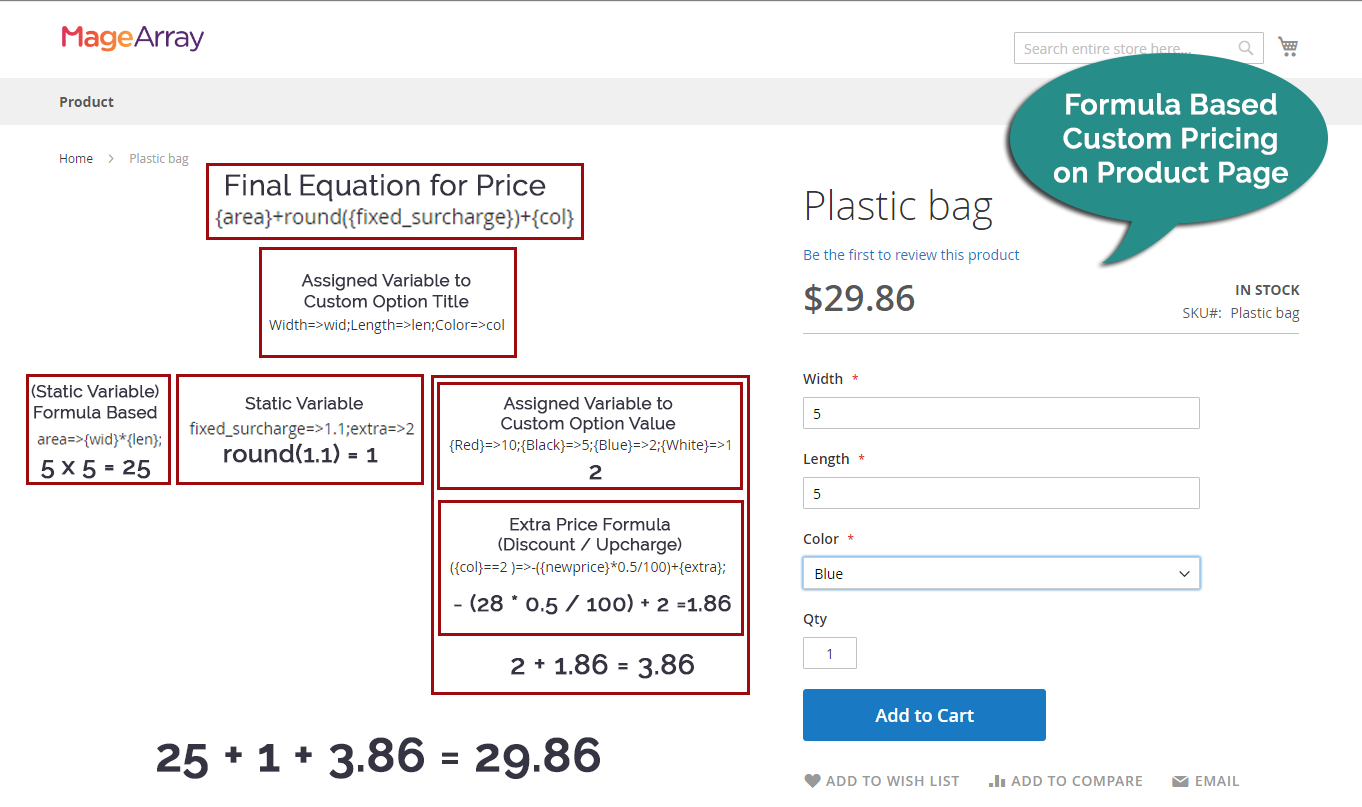Click inside the Width input field
1362x807 pixels.
pos(1001,412)
